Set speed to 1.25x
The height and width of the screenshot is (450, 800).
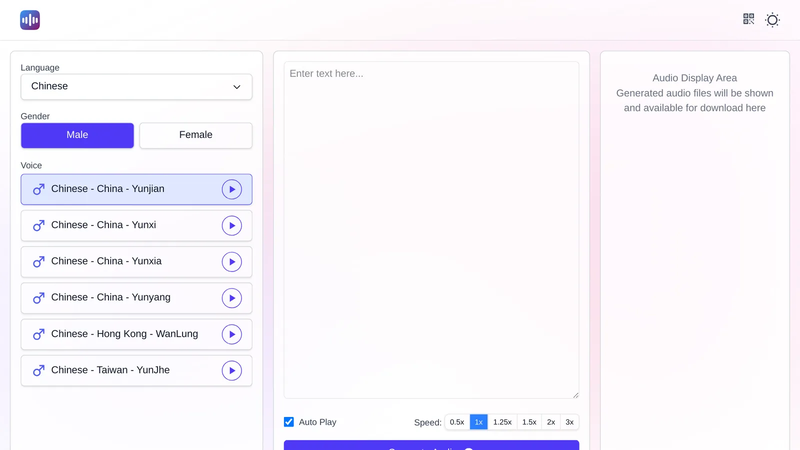(503, 422)
